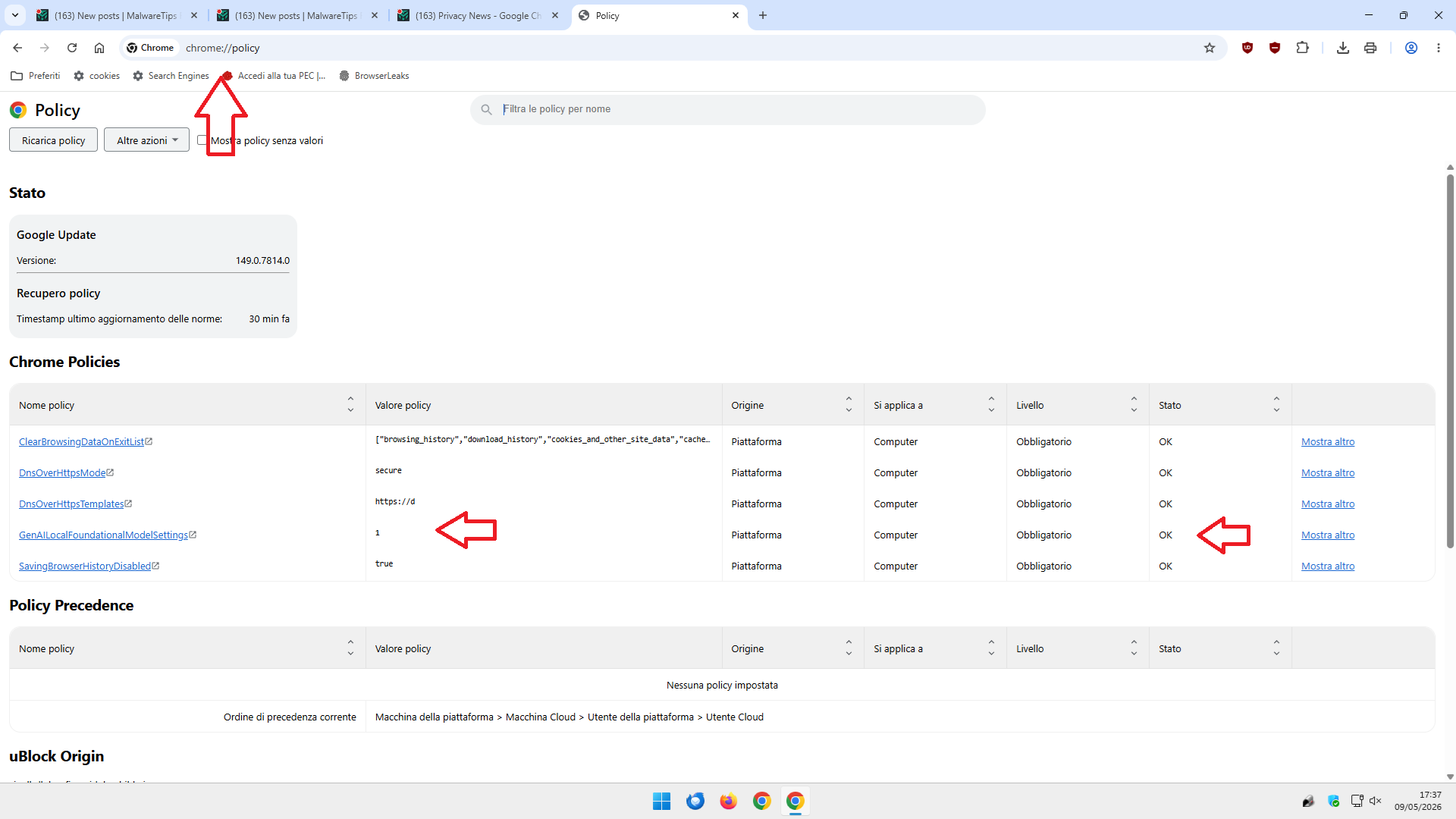Open the SavingBrowserHistoryDisabled policy link
Image resolution: width=1456 pixels, height=819 pixels.
[x=85, y=566]
